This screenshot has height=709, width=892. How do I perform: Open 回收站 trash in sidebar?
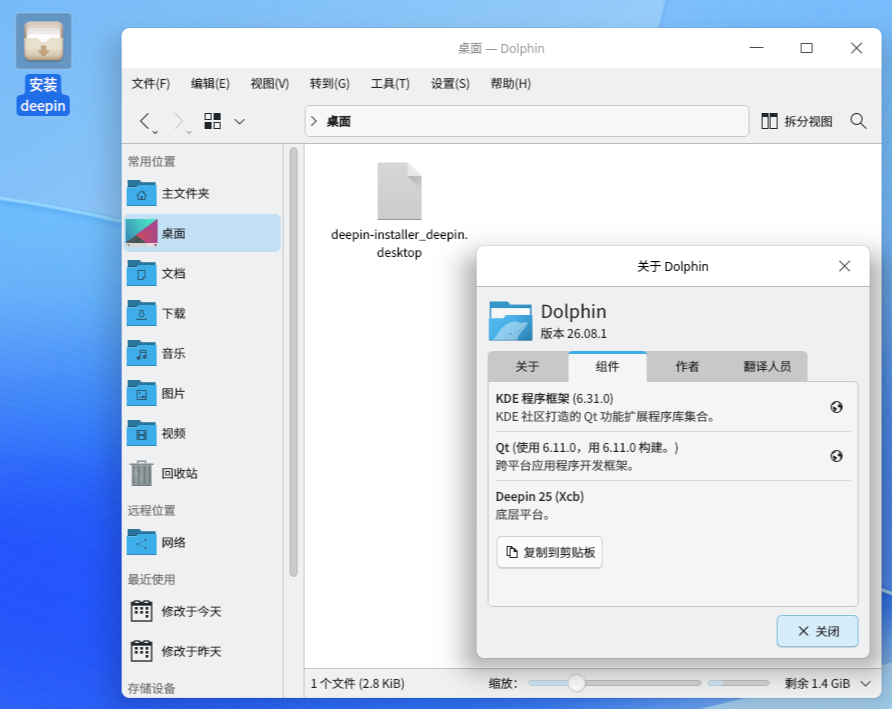203,473
